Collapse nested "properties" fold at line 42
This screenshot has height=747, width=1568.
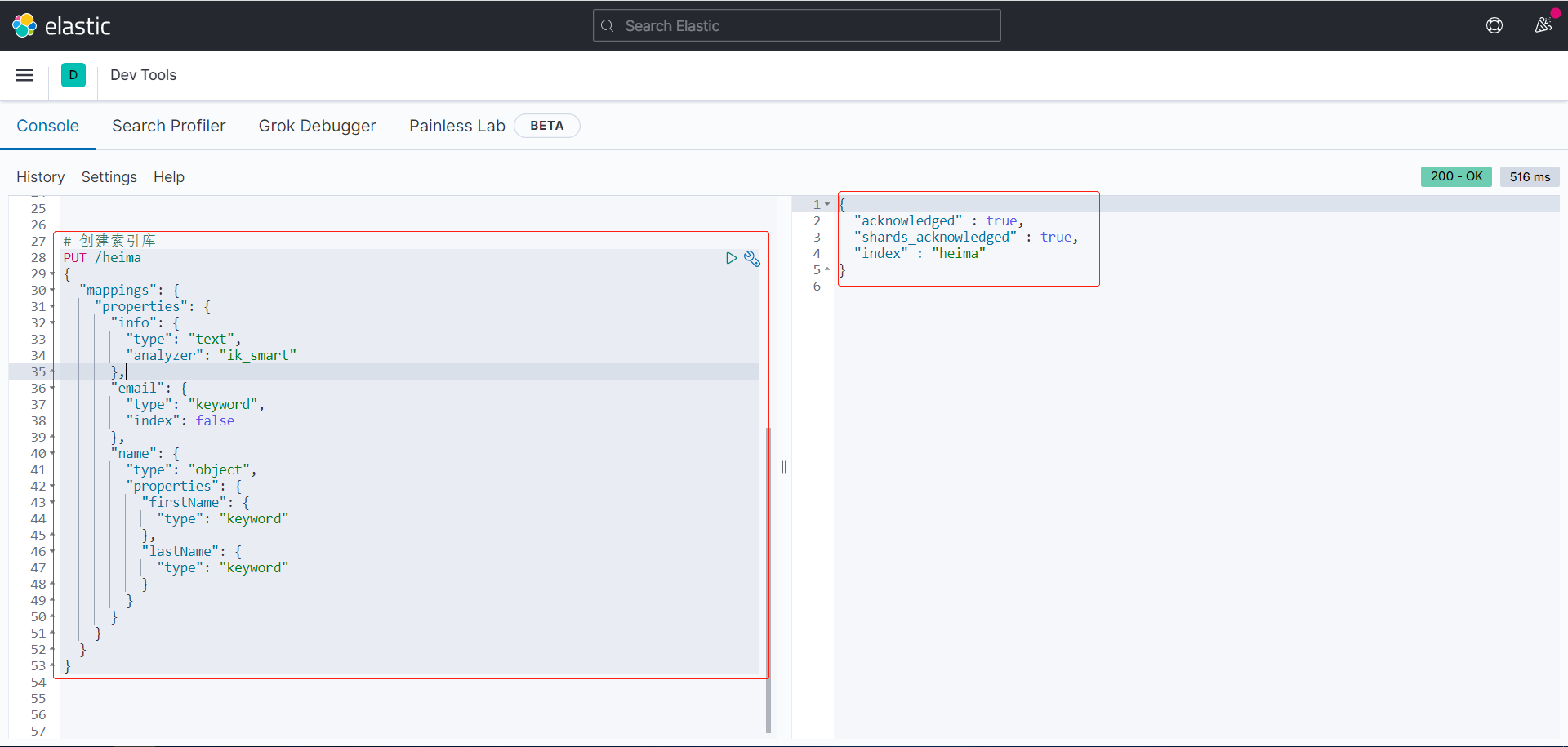pyautogui.click(x=52, y=487)
